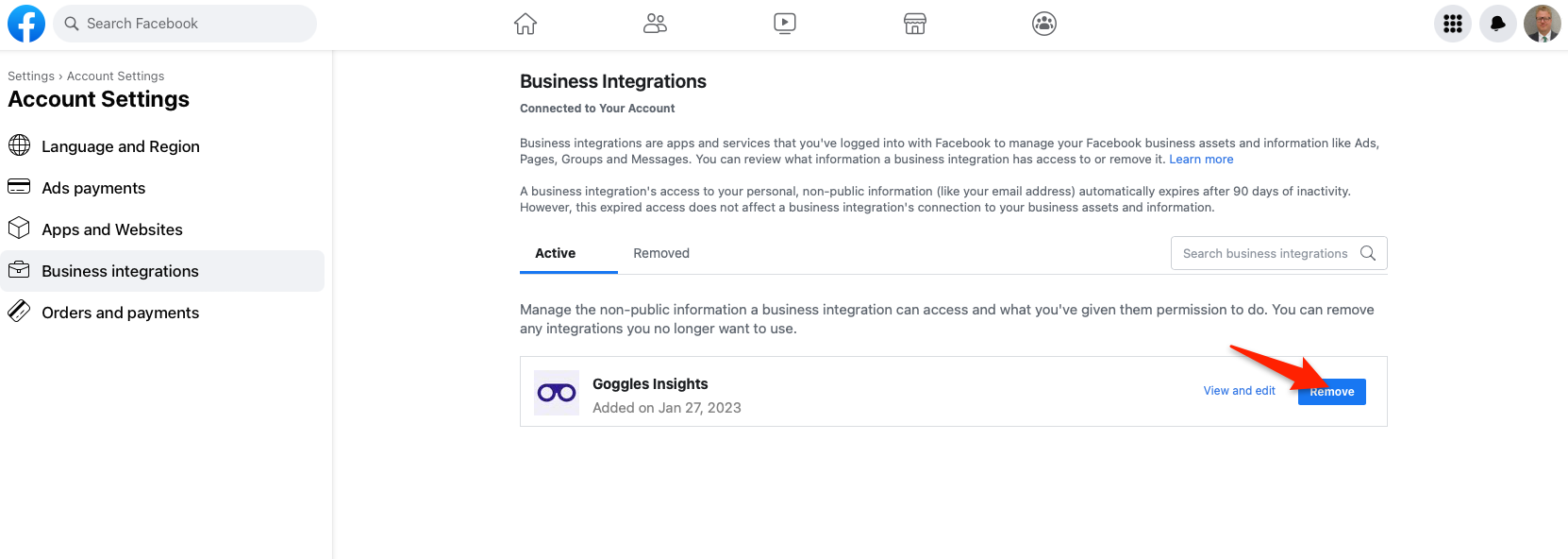Screen dimensions: 1568x559
Task: Go to Ads payments settings
Action: pyautogui.click(x=93, y=188)
